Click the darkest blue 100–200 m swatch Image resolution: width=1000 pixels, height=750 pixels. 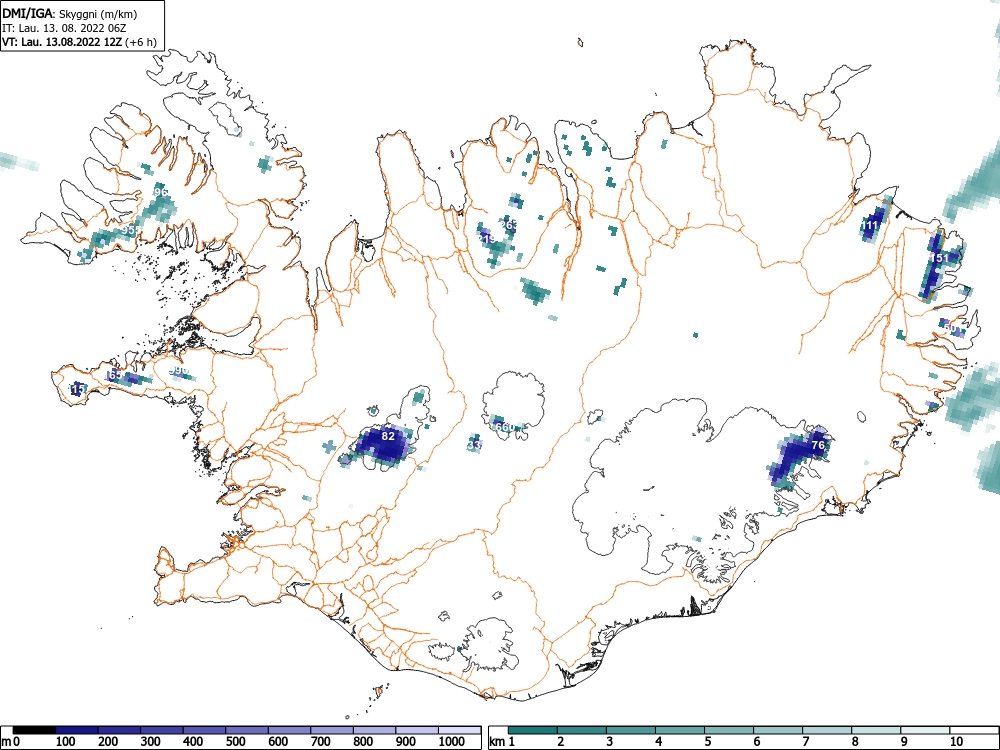(x=77, y=730)
